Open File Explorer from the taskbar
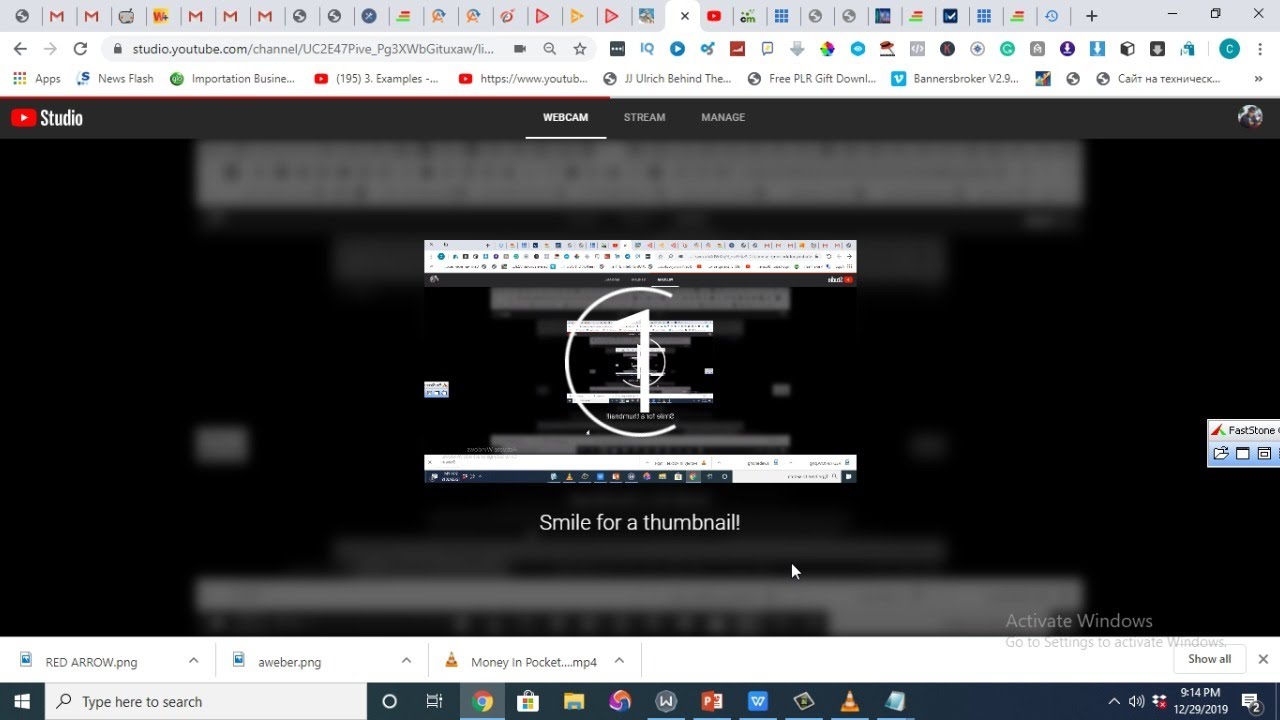Viewport: 1280px width, 720px height. tap(574, 701)
